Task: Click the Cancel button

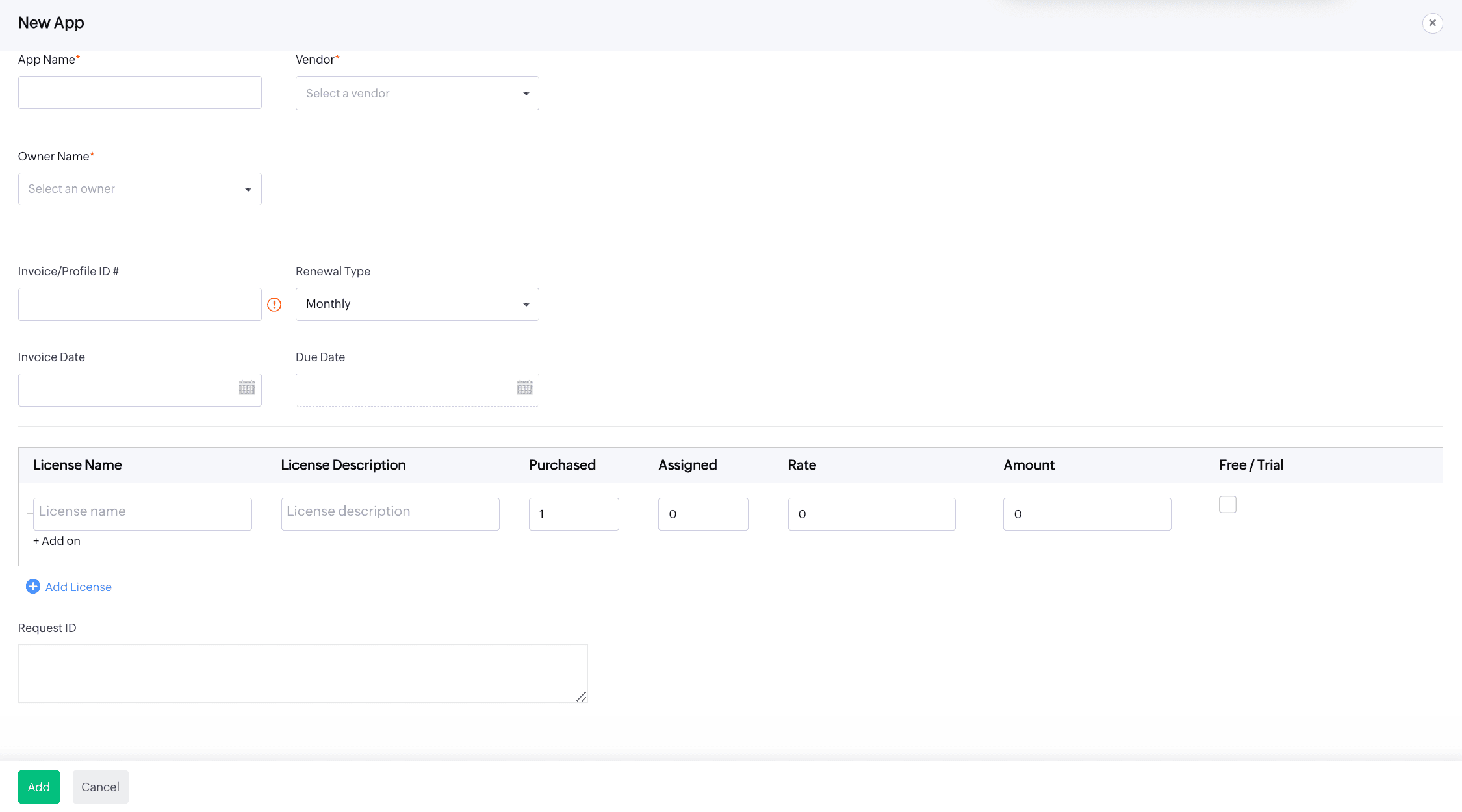Action: [100, 787]
